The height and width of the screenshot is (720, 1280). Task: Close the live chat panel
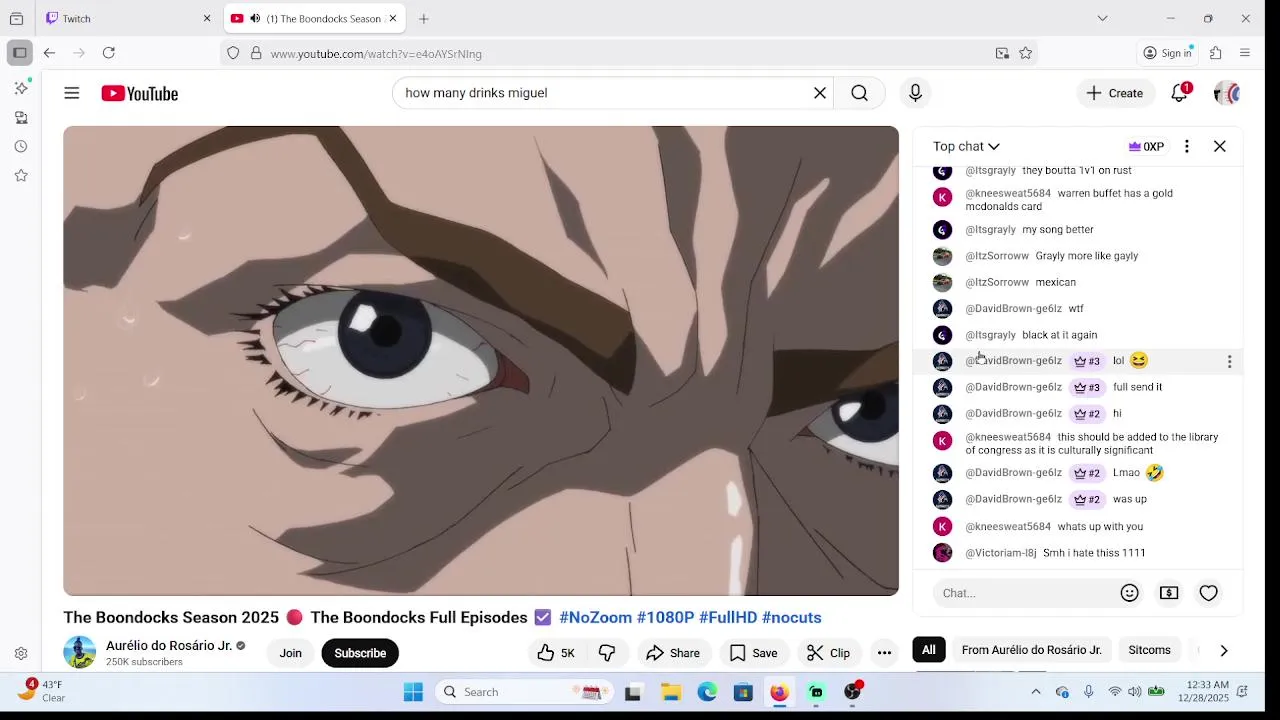[x=1220, y=146]
